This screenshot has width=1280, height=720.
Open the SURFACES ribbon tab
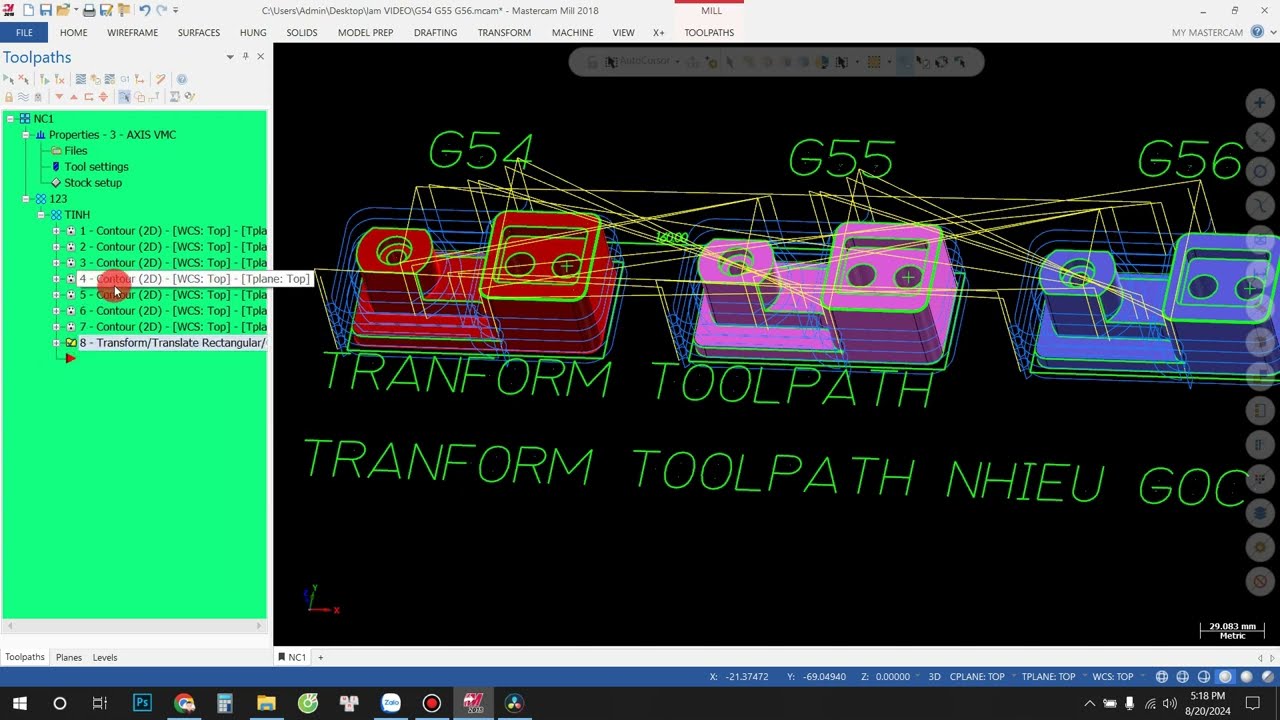pyautogui.click(x=199, y=32)
